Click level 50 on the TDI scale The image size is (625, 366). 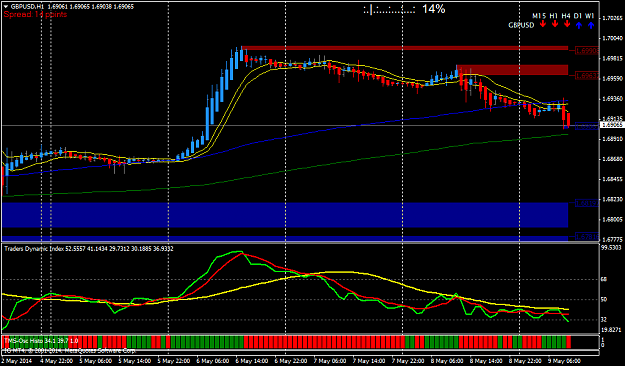pos(604,300)
